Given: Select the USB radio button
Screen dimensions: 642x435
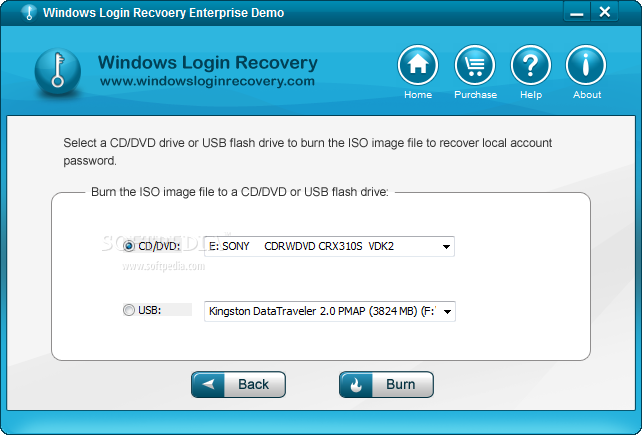Looking at the screenshot, I should coord(129,310).
